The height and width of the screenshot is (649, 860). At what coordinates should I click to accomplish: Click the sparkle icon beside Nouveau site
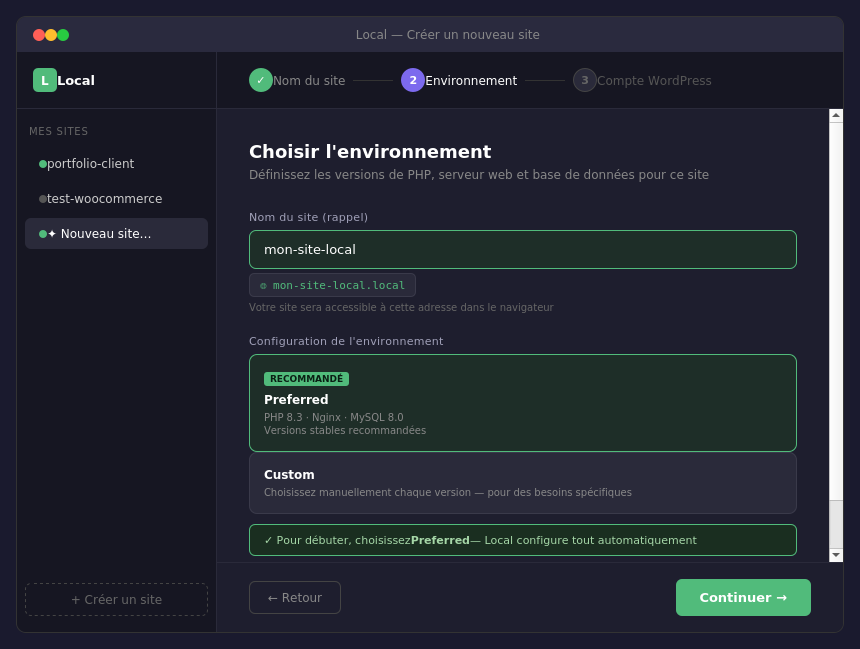coord(52,234)
